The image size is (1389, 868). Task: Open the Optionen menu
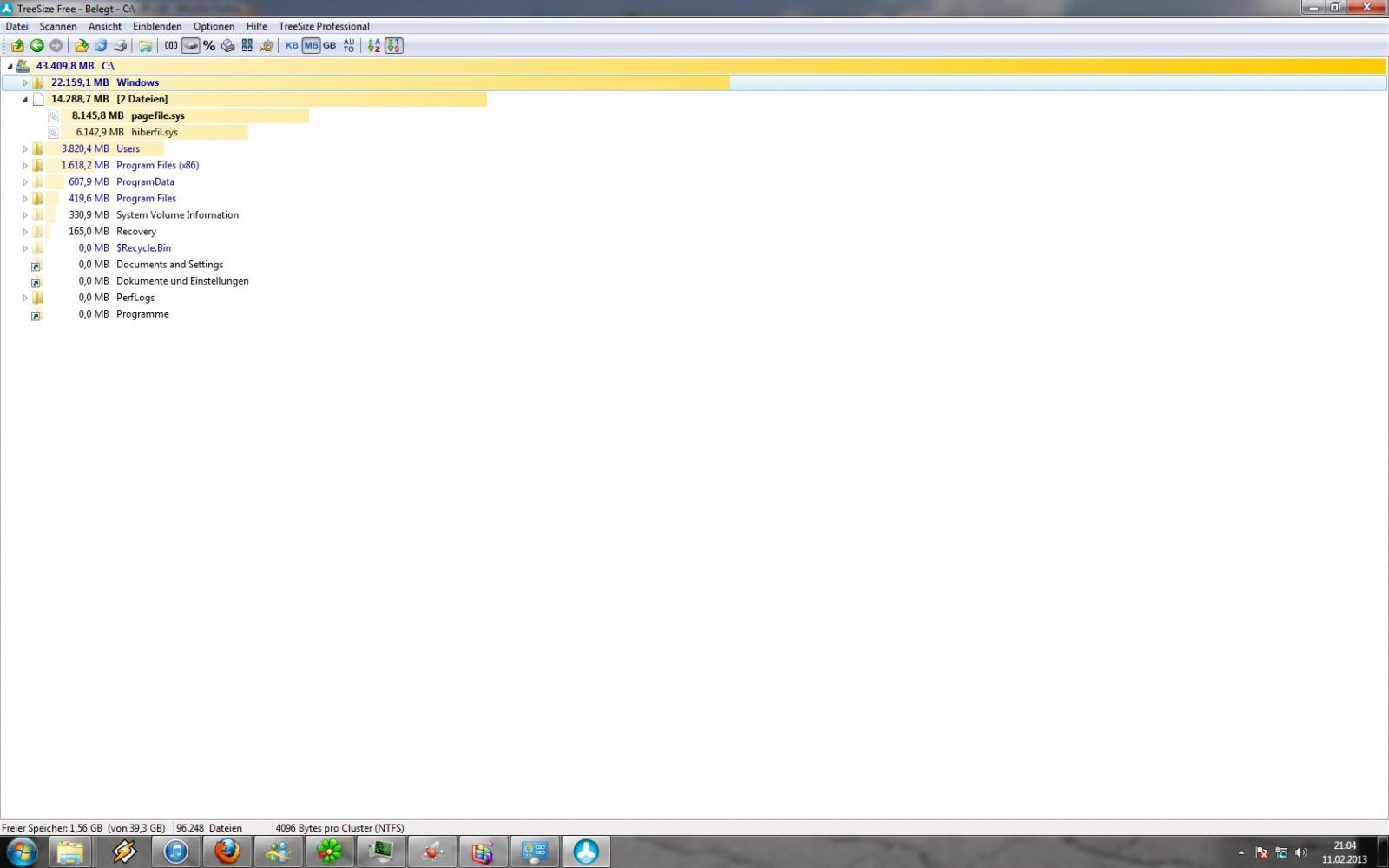(x=214, y=26)
